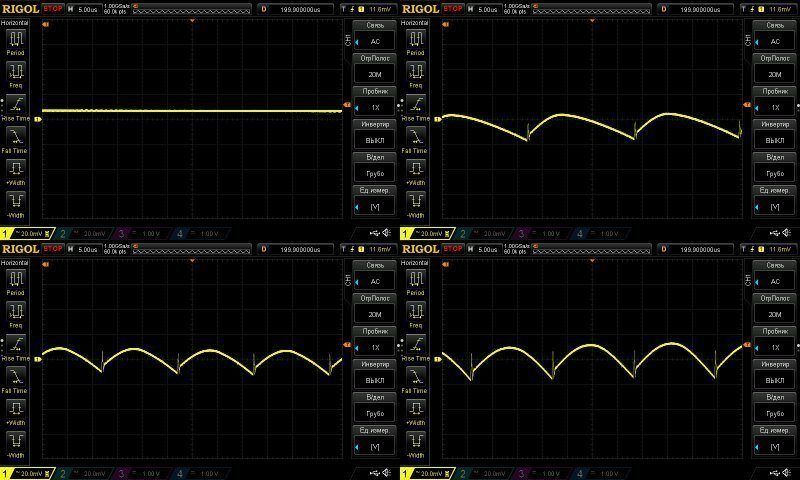Open Связь AC coupling in top-left scope
This screenshot has height=480, width=800.
click(375, 35)
